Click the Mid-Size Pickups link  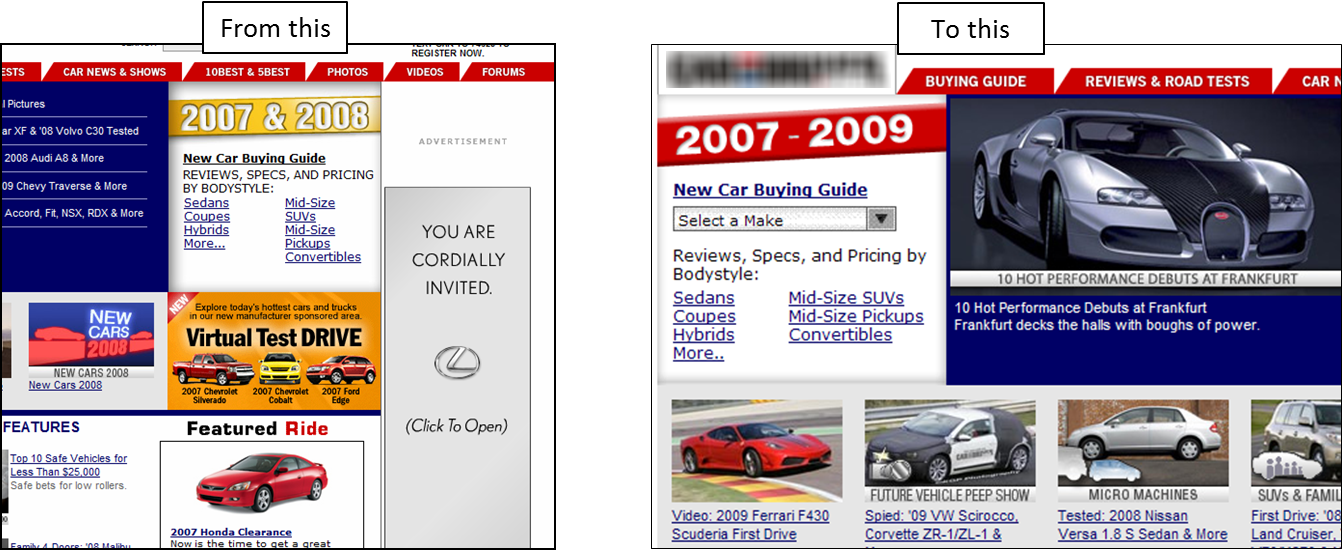[x=855, y=317]
